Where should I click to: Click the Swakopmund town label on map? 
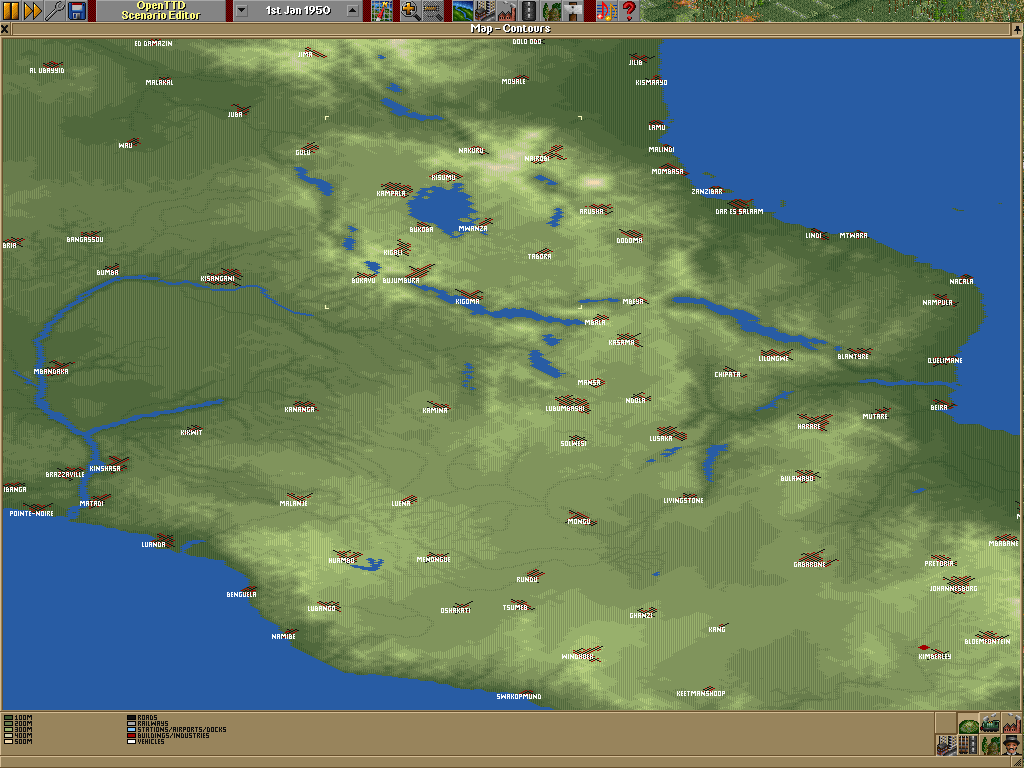[519, 697]
